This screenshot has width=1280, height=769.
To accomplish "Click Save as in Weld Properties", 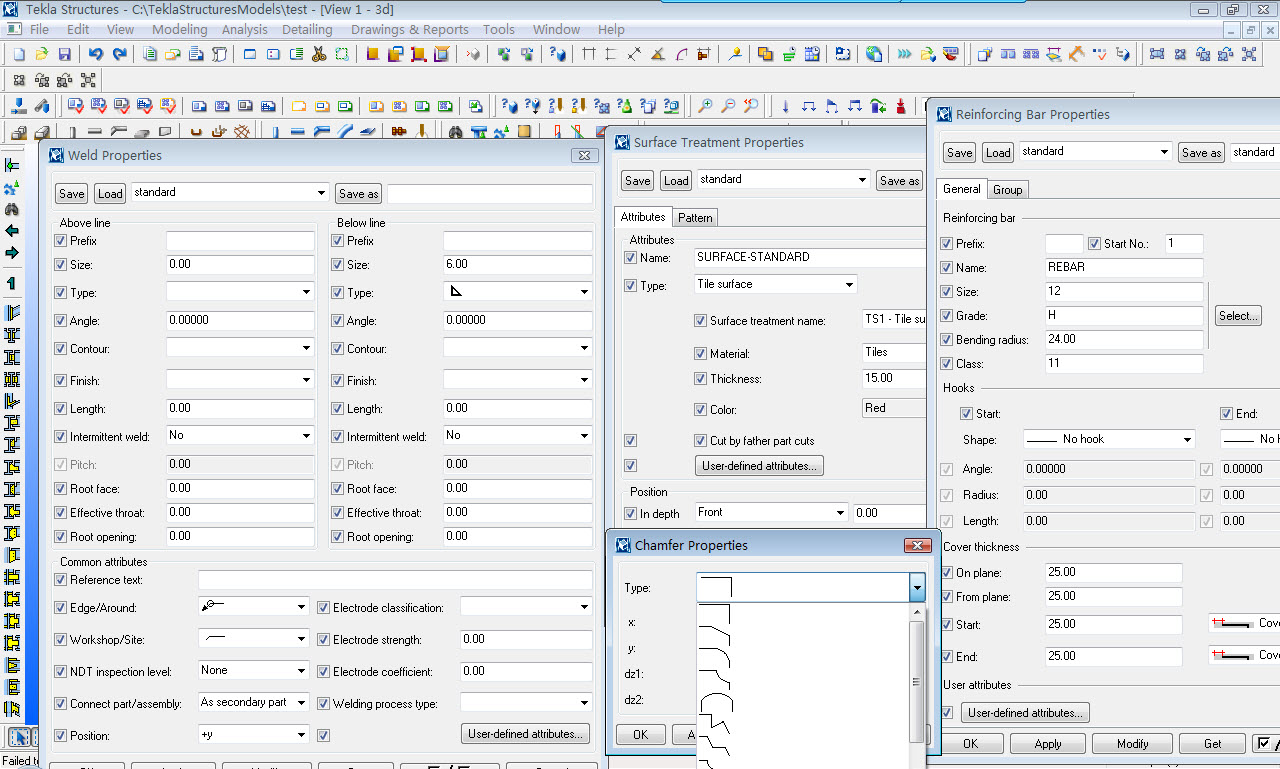I will [358, 194].
